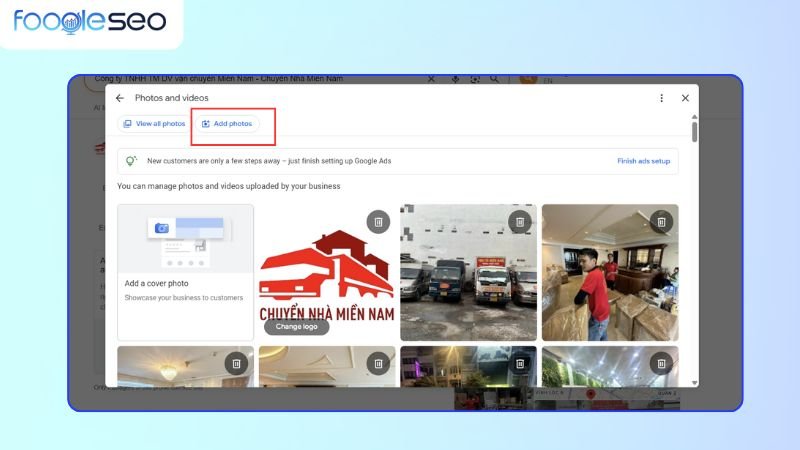
Task: Delete the Chuyển Nhà Miền Nam logo image
Action: click(x=377, y=222)
